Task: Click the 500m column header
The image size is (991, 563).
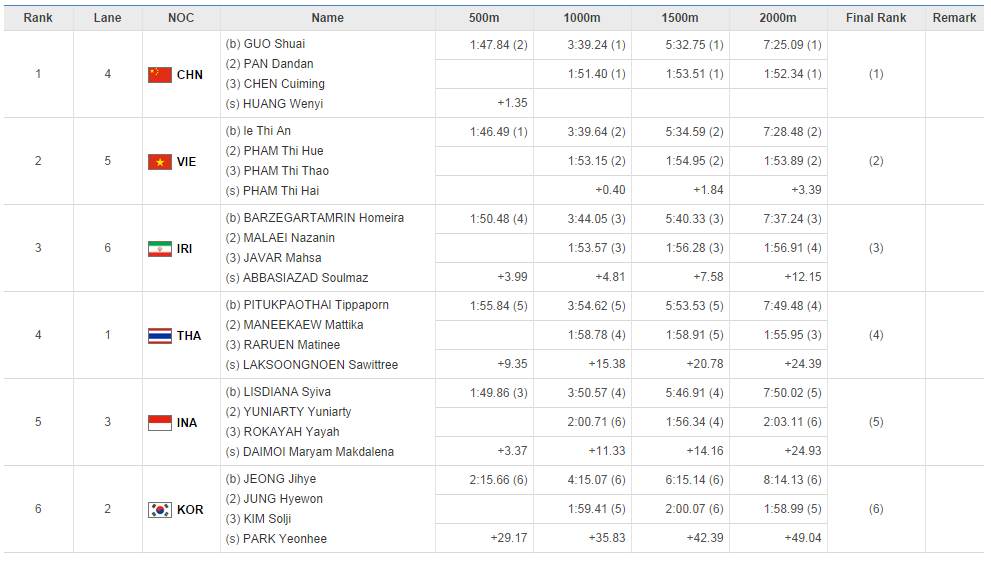Action: [x=484, y=18]
